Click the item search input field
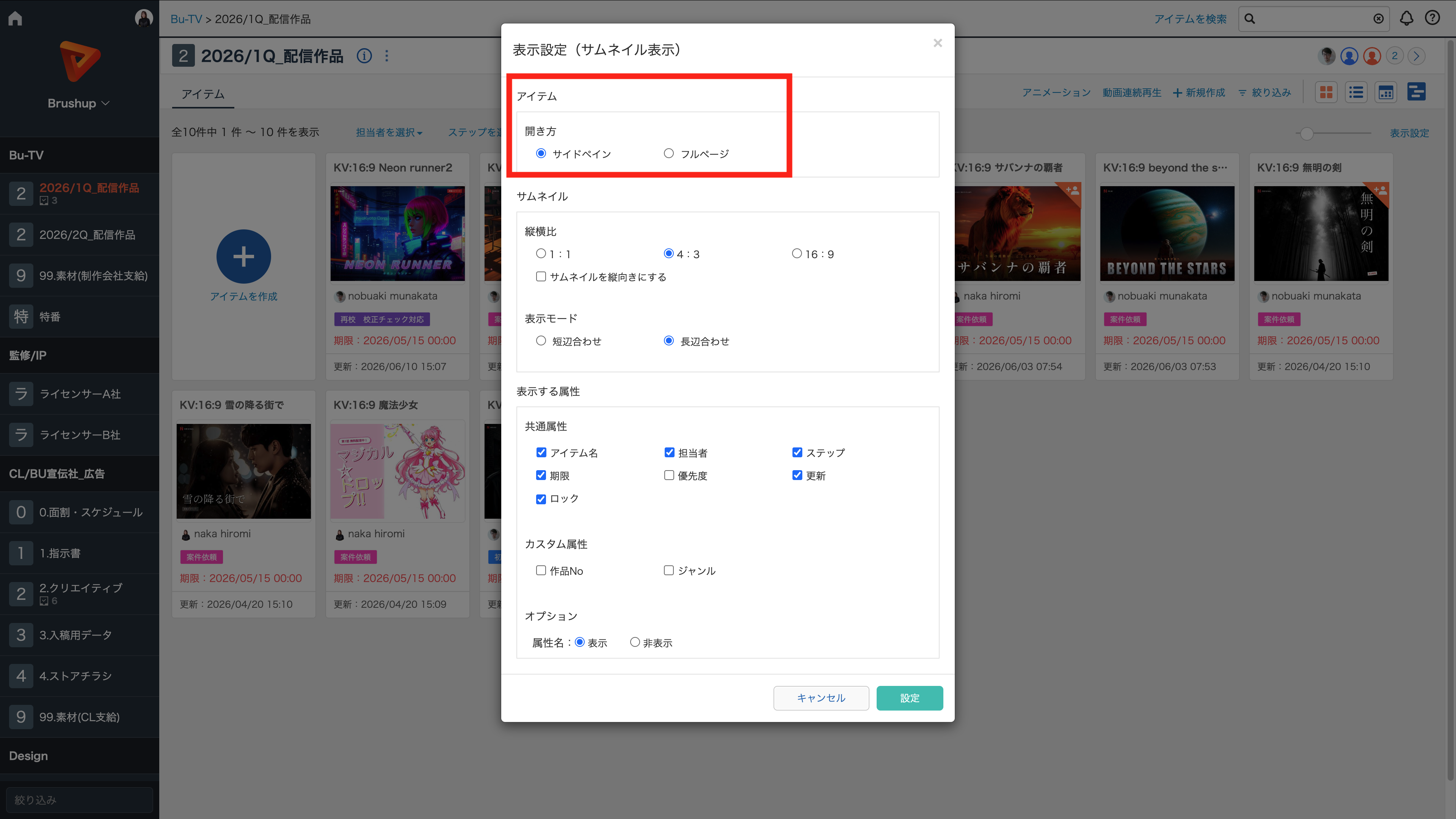 pos(1314,19)
